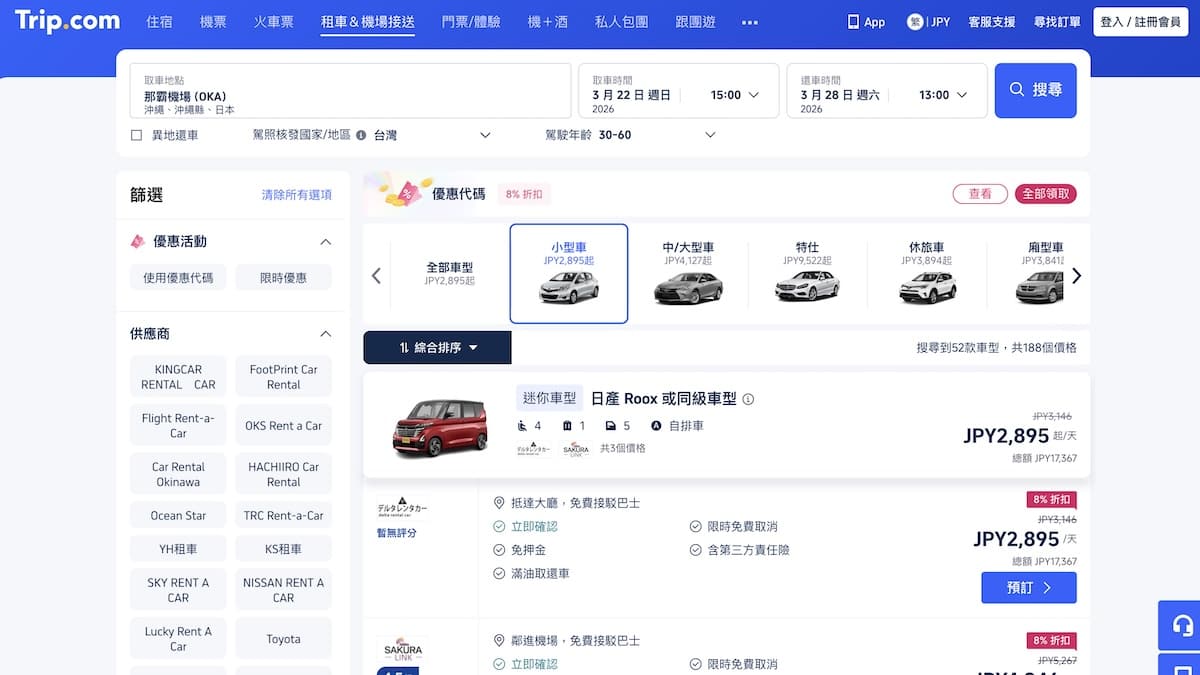Open the App download phone icon
The height and width of the screenshot is (675, 1200).
853,21
